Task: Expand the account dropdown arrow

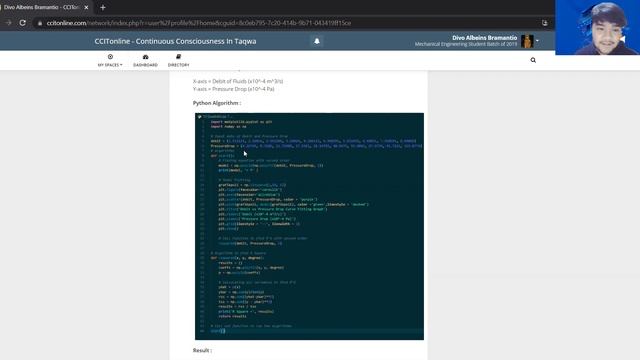Action: click(x=537, y=41)
